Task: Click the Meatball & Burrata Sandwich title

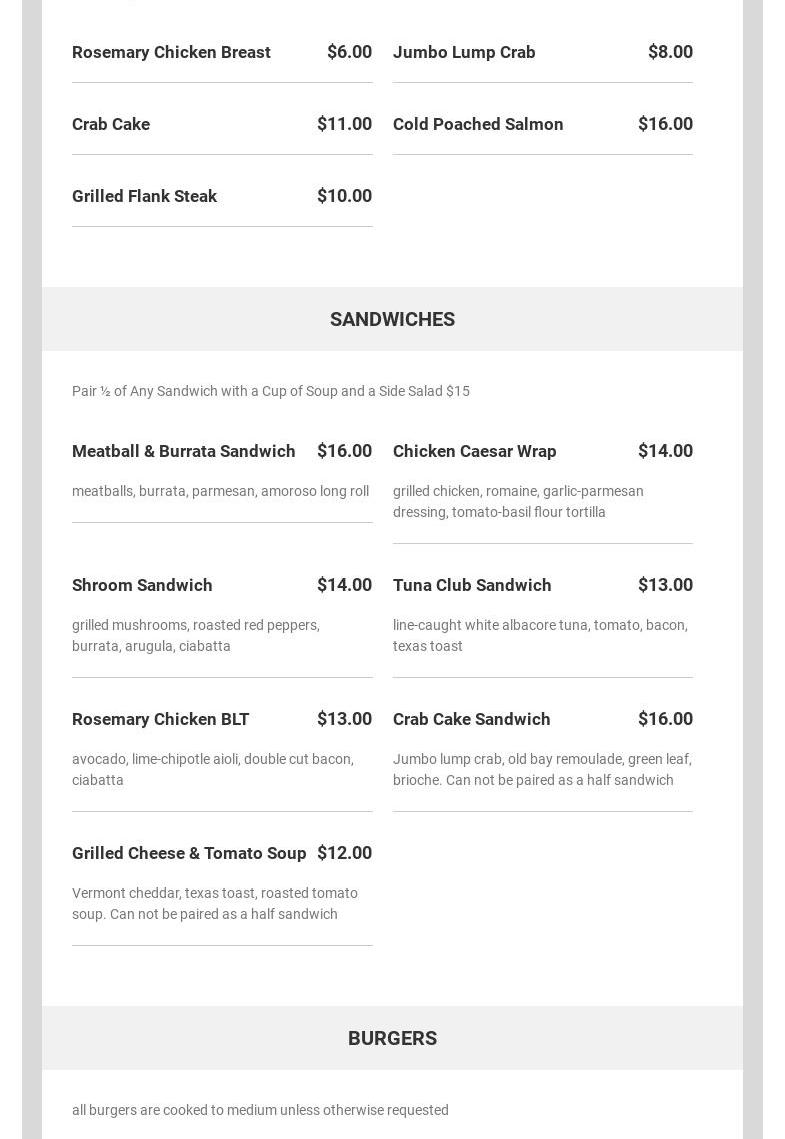Action: click(183, 451)
